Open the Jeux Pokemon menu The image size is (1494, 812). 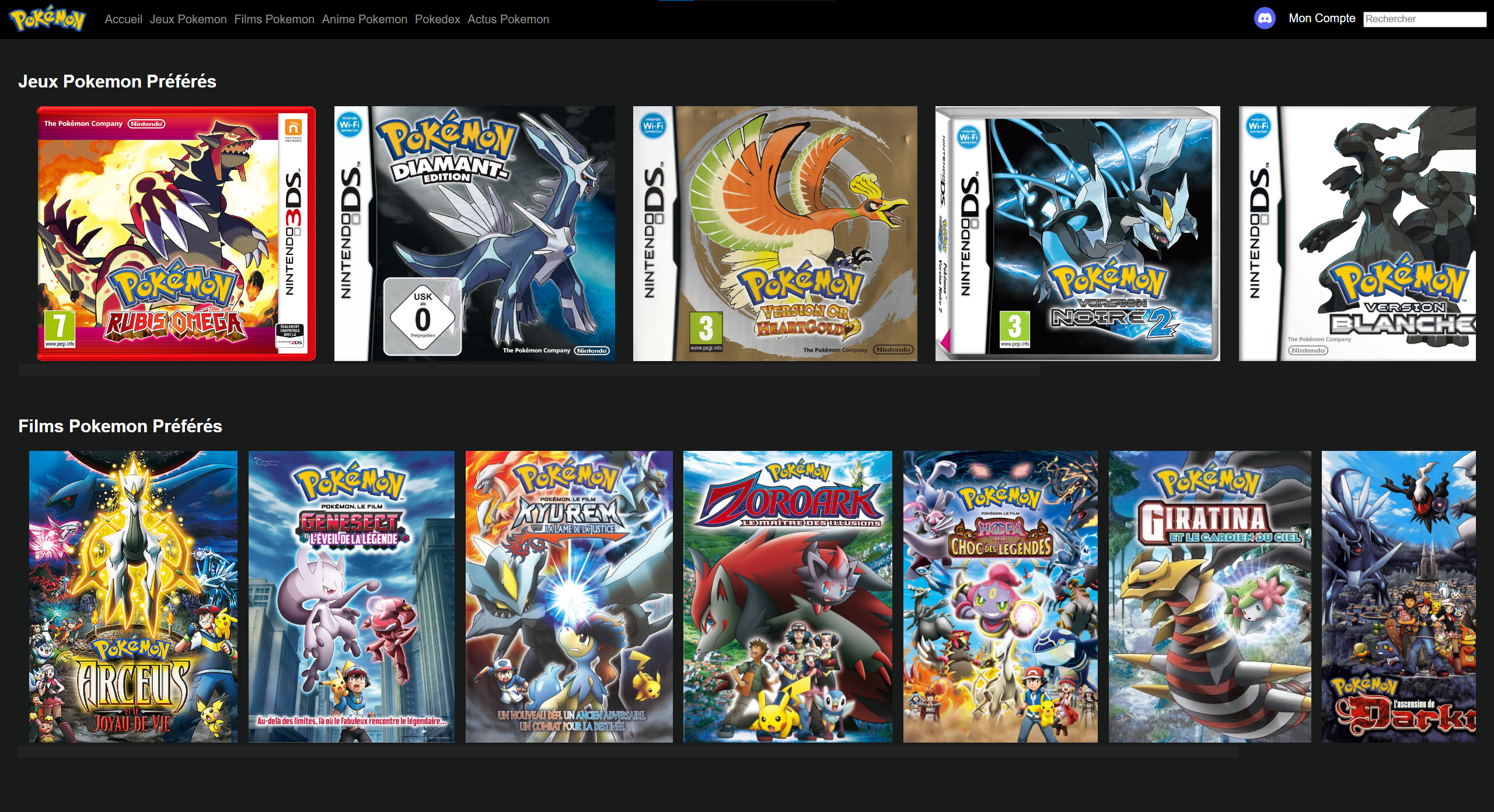click(188, 19)
